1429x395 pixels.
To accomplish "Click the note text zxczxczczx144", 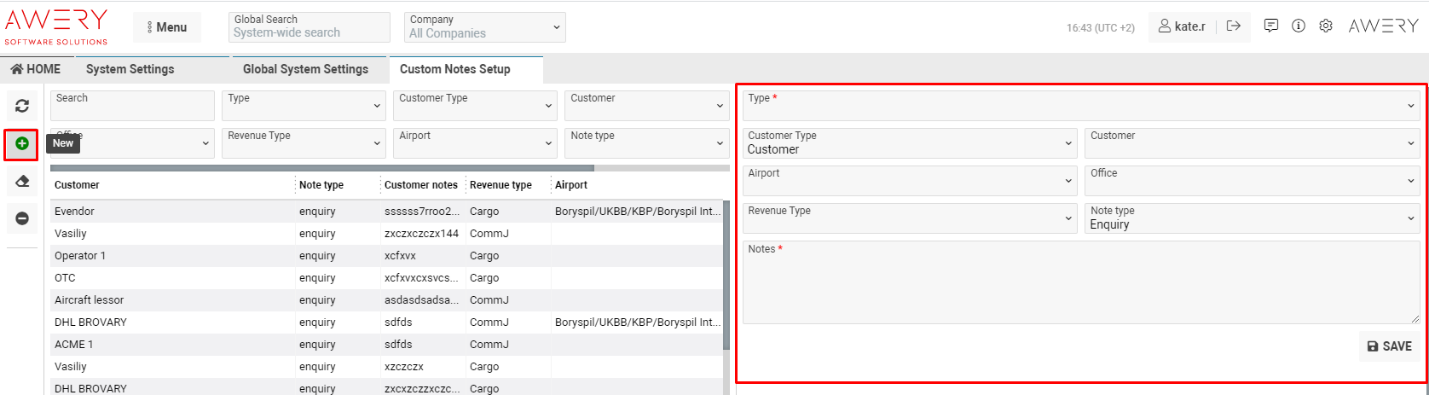I will (421, 234).
